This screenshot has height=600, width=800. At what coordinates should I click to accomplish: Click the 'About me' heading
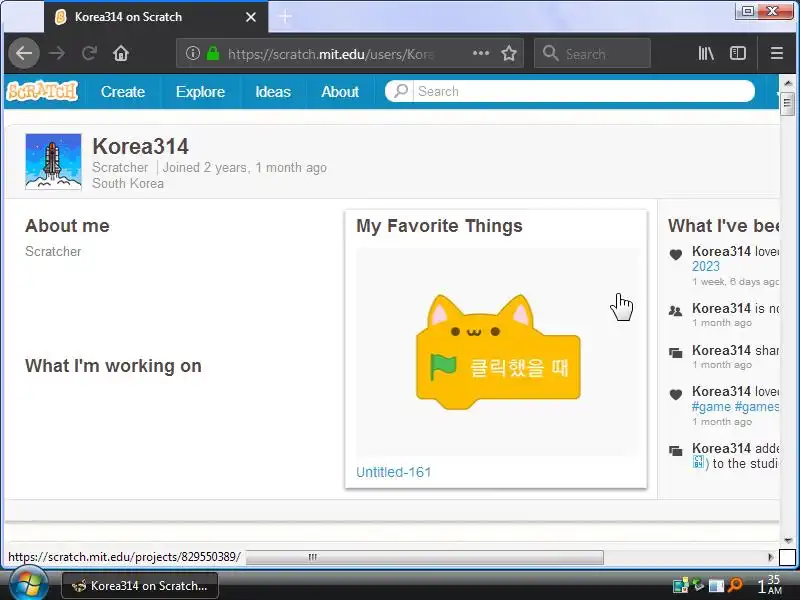[67, 226]
